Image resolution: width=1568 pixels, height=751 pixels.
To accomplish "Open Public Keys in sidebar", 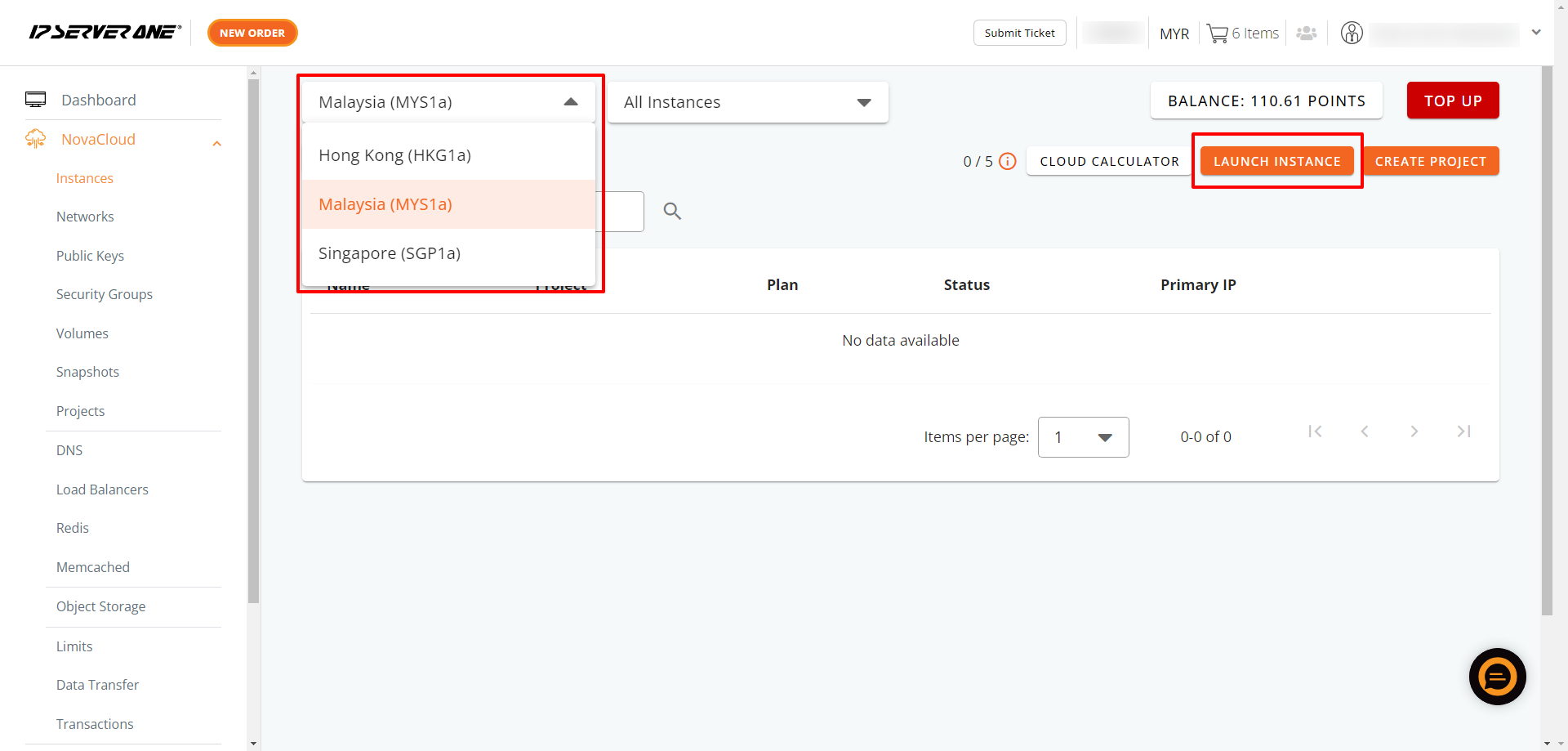I will [90, 256].
